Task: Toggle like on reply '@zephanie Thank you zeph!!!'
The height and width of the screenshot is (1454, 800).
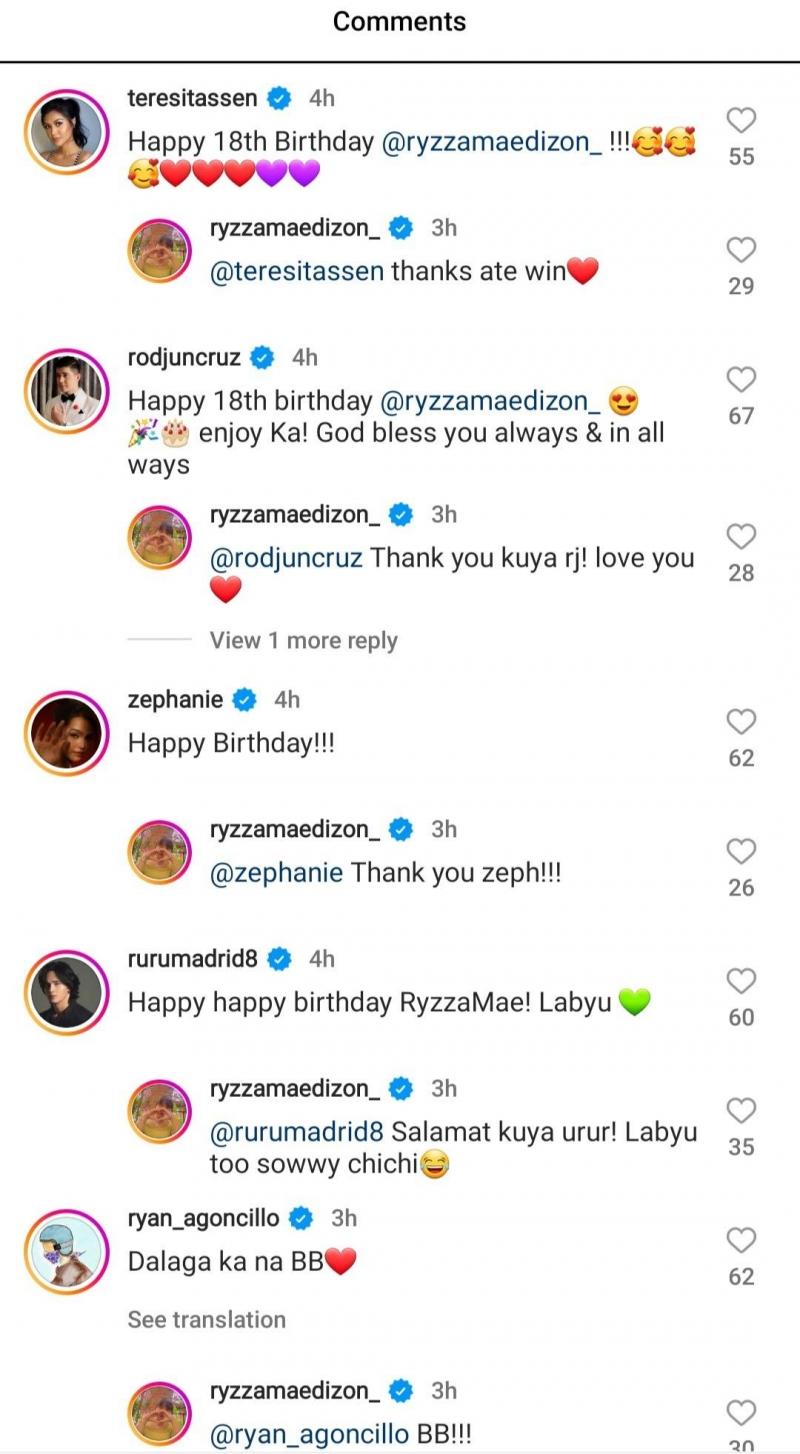Action: tap(741, 851)
